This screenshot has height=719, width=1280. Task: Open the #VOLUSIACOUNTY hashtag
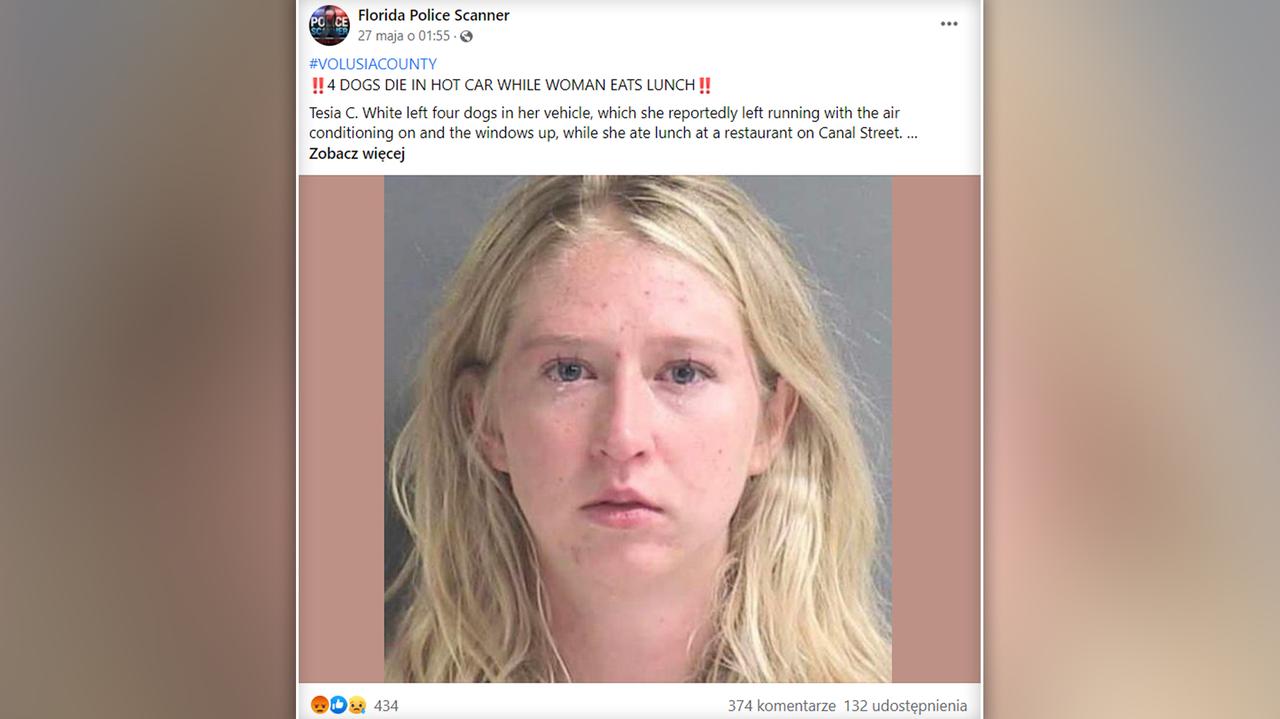[x=373, y=64]
